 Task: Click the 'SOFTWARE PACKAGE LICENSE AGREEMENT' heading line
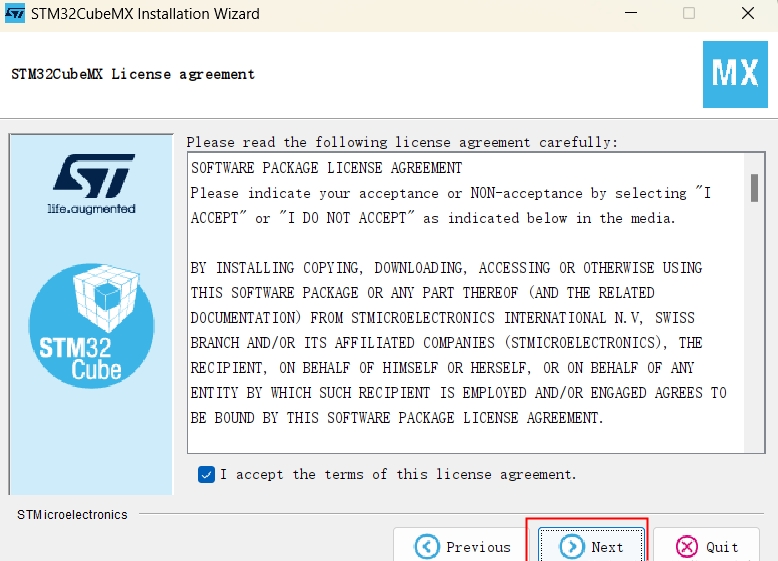326,168
